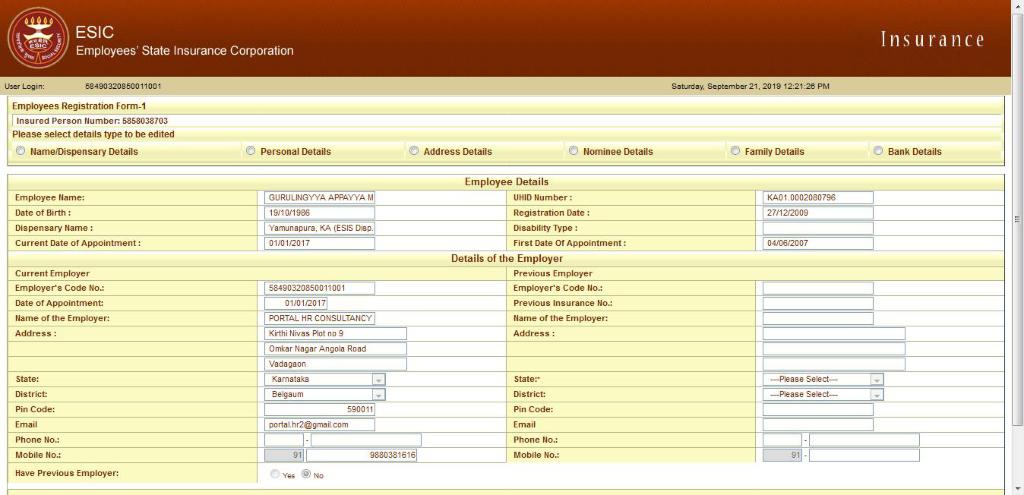Click current Name of the Employer field
Viewport: 1024px width, 495px height.
[319, 318]
